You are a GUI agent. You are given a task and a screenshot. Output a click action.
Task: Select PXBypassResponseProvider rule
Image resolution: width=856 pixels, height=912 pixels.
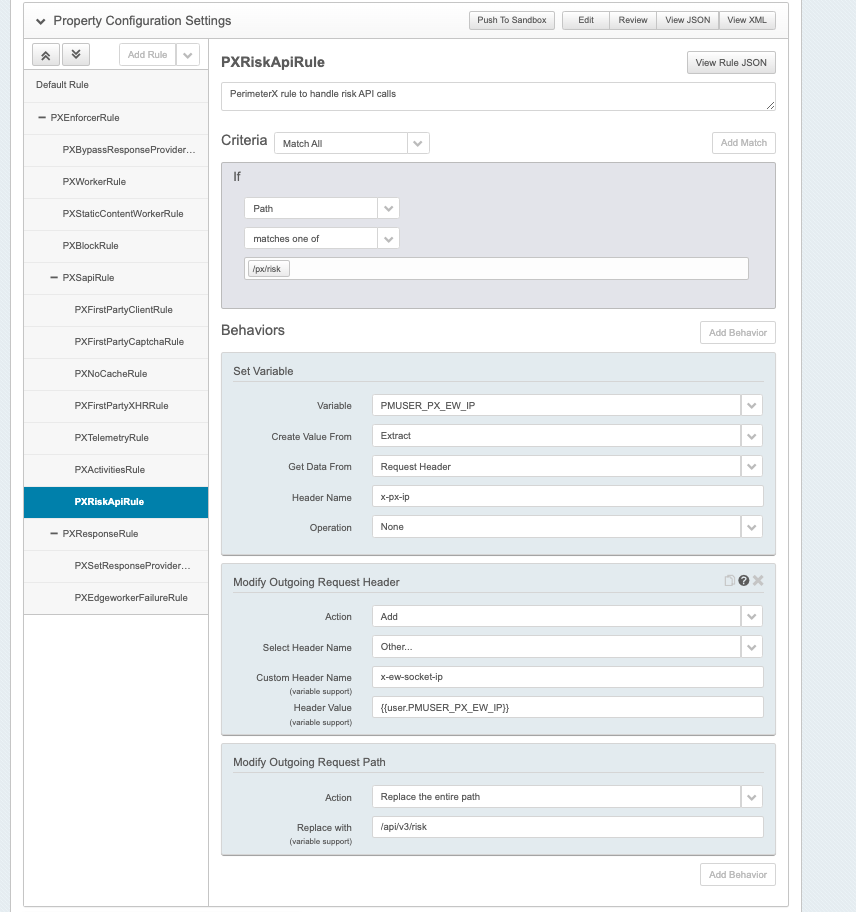(x=116, y=149)
